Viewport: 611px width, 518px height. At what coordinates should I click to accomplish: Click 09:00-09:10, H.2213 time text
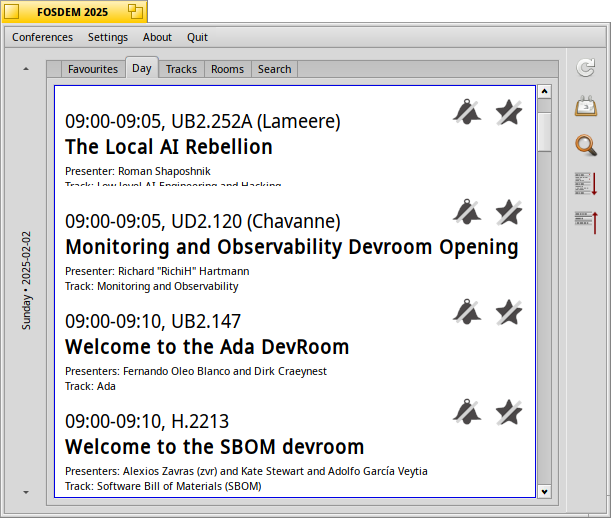[147, 421]
